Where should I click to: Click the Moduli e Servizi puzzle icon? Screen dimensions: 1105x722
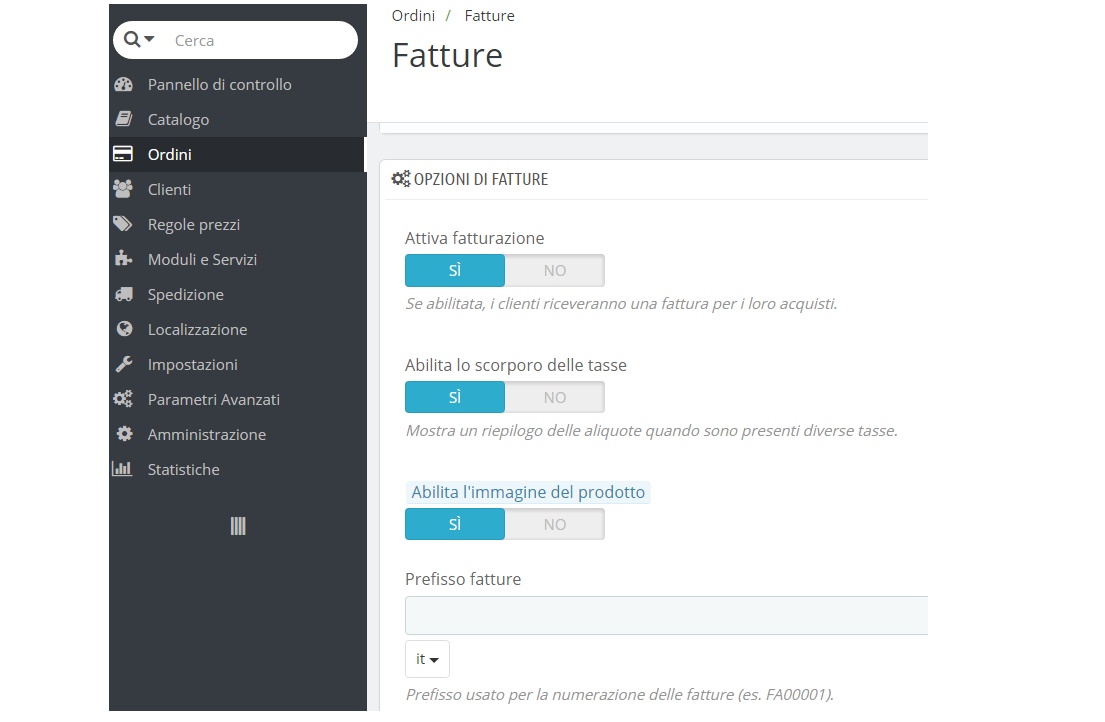(x=123, y=259)
